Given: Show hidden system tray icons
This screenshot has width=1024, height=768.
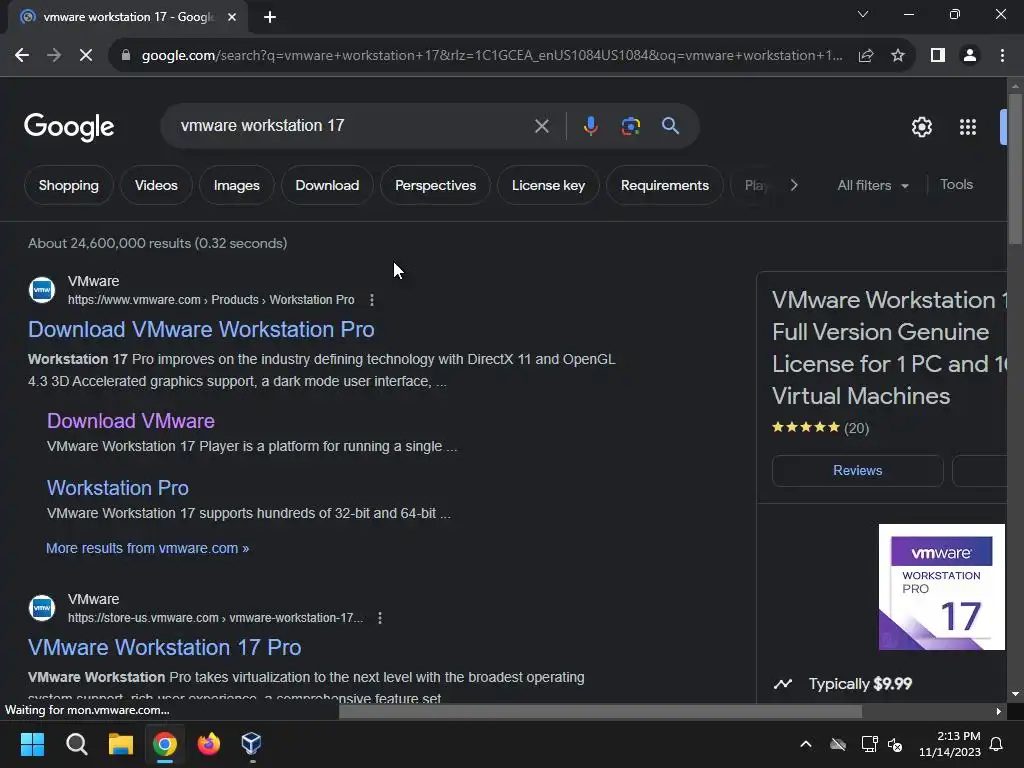Looking at the screenshot, I should [806, 744].
